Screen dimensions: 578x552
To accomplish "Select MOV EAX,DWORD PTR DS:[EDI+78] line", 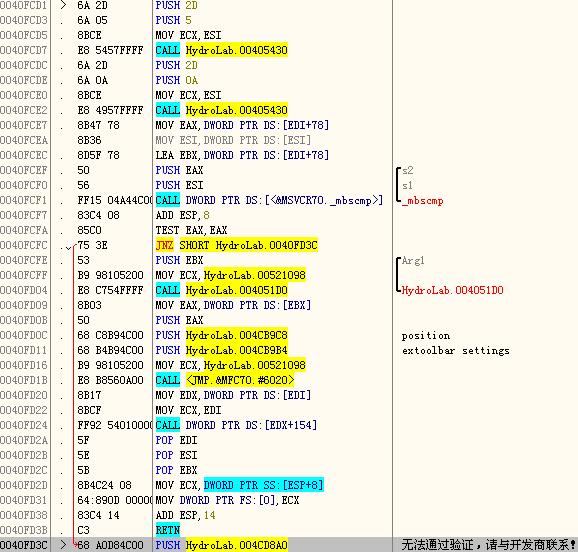I will [242, 125].
